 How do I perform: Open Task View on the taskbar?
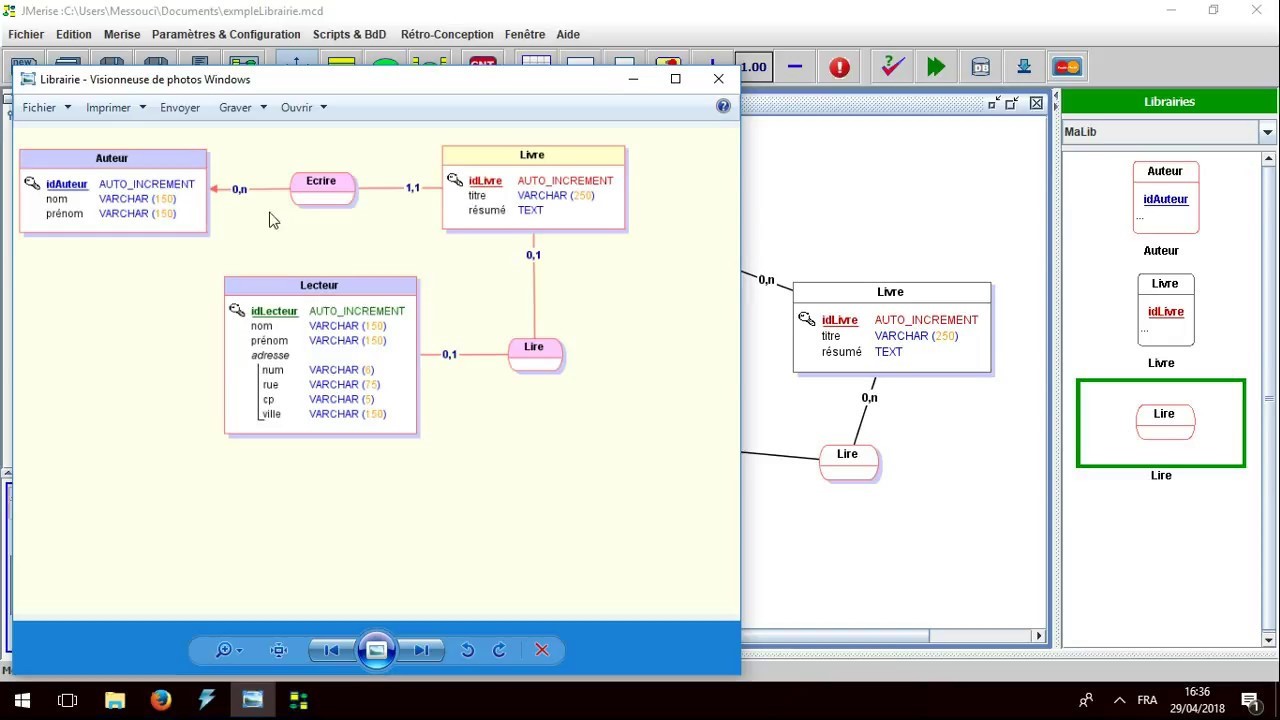tap(68, 700)
